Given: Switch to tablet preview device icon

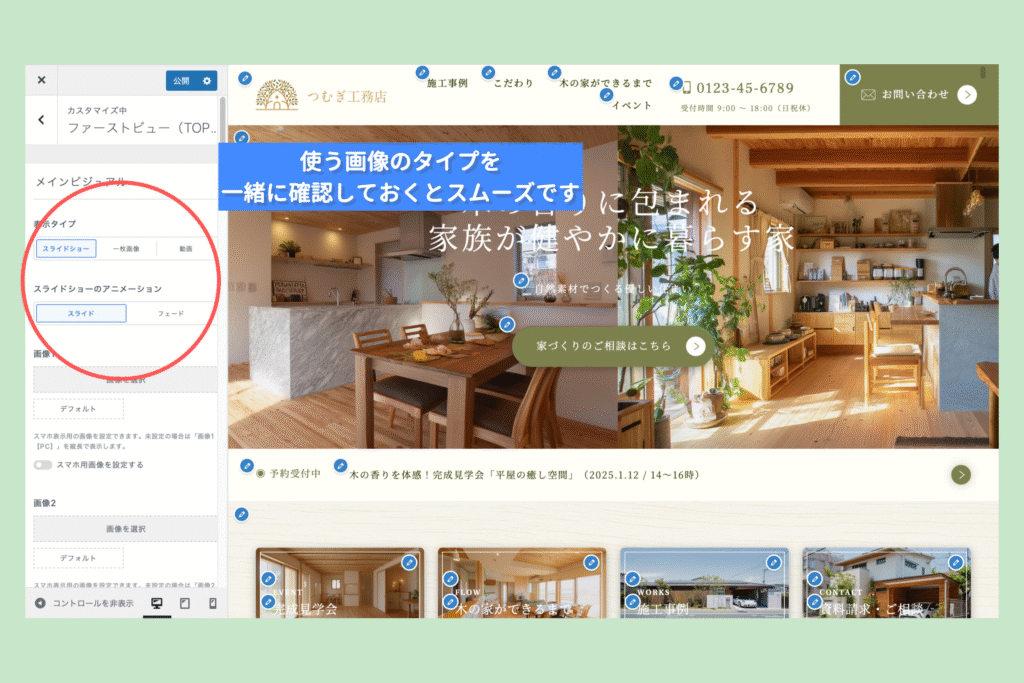Looking at the screenshot, I should (x=185, y=603).
